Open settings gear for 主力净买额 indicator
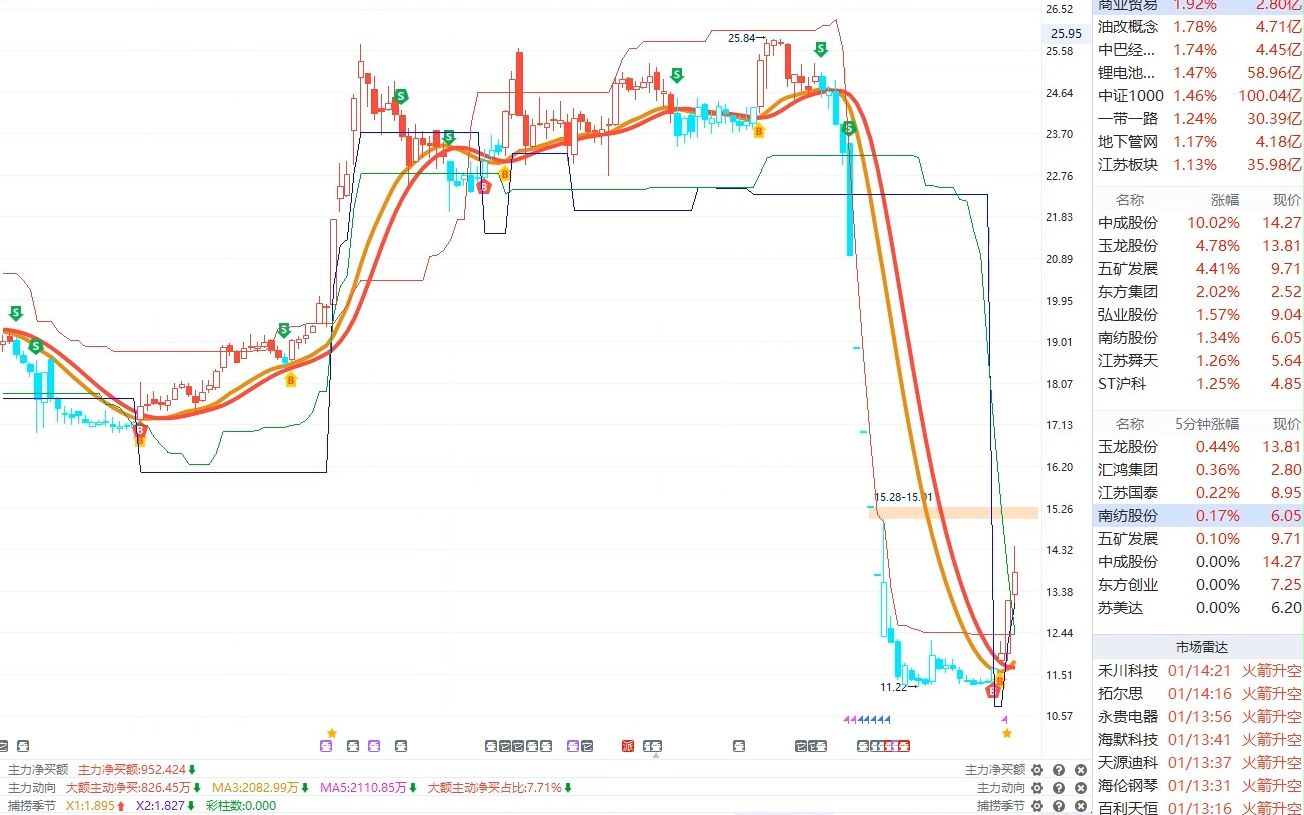 [1037, 770]
